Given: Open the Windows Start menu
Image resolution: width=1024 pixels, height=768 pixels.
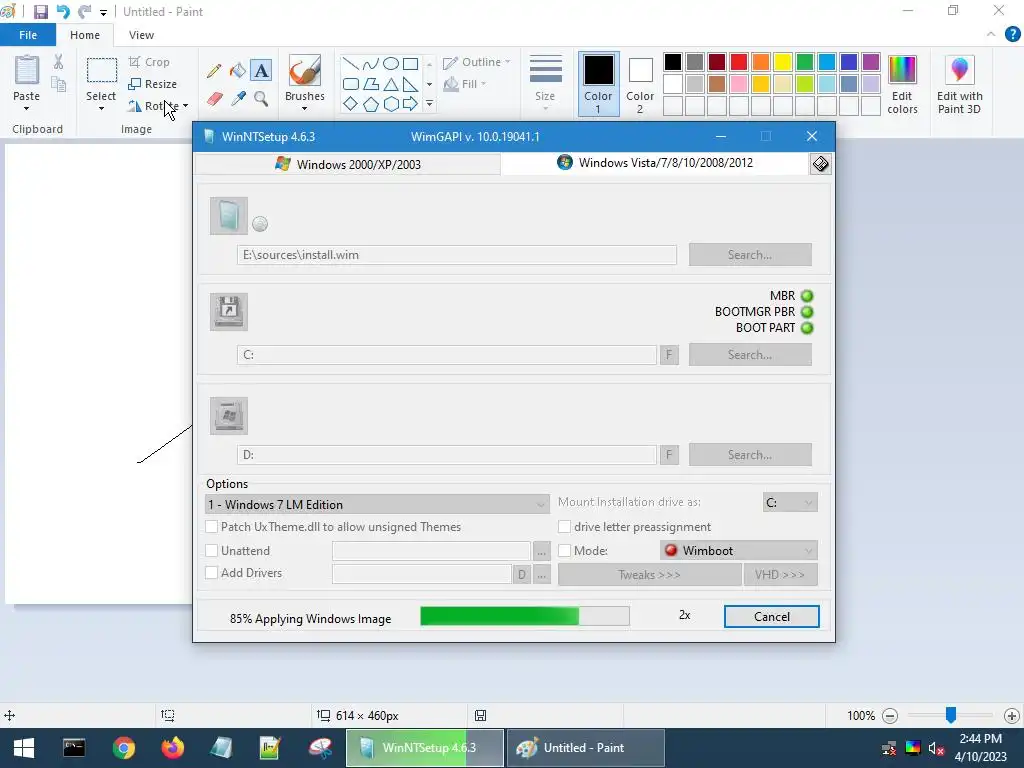Looking at the screenshot, I should click(x=24, y=748).
